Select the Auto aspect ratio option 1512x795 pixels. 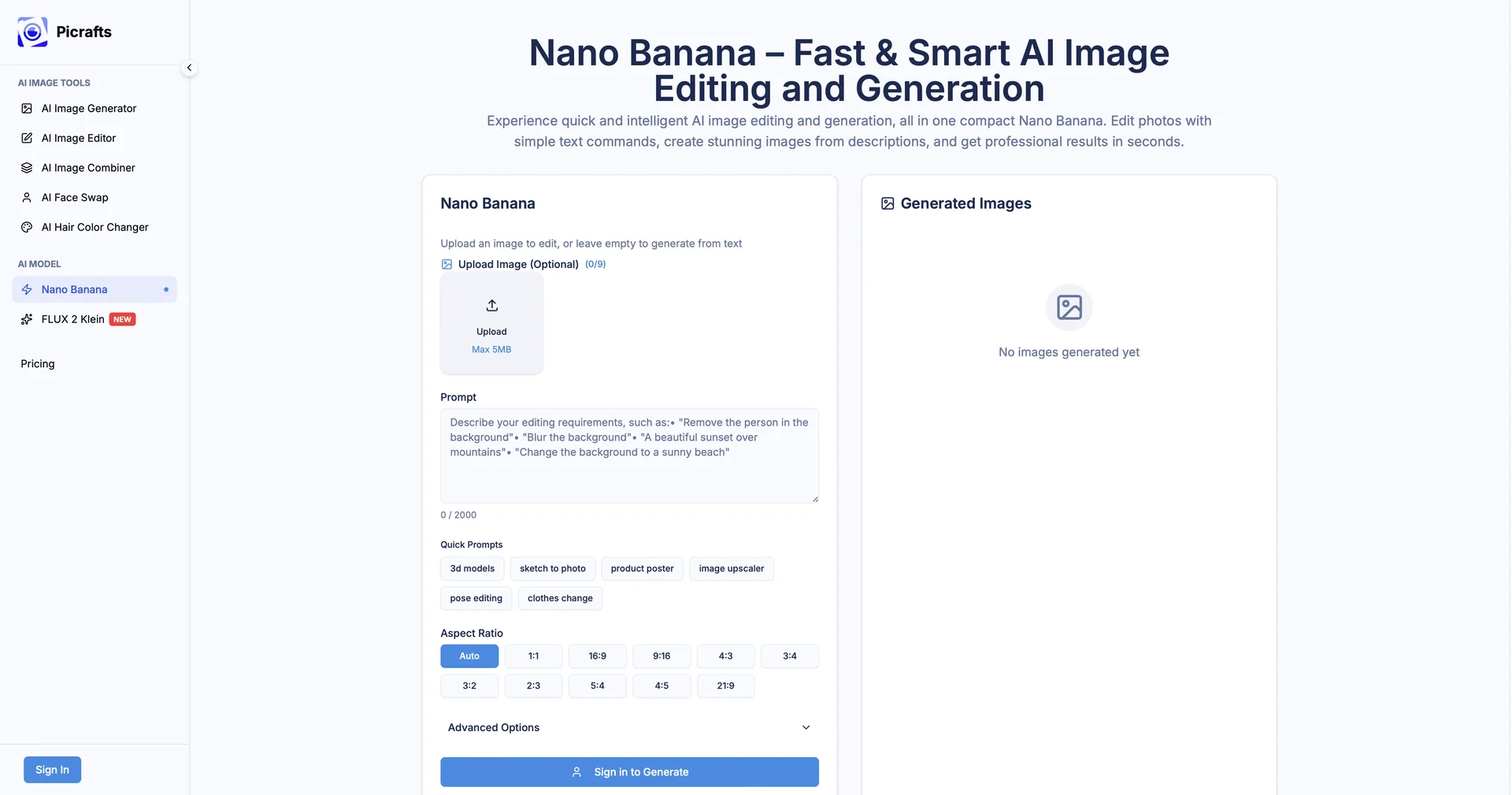469,656
